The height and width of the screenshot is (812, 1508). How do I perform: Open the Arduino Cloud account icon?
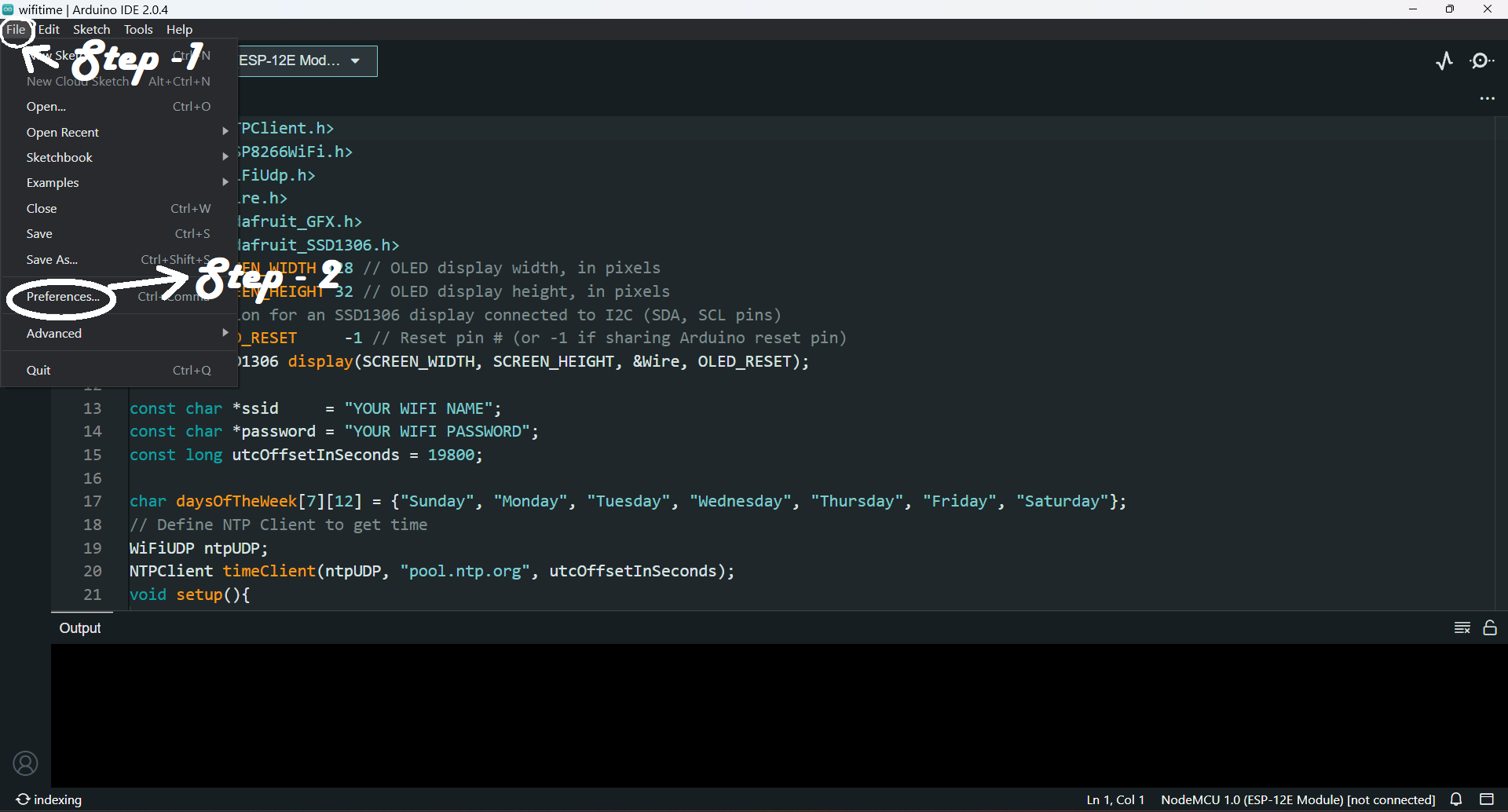tap(25, 763)
